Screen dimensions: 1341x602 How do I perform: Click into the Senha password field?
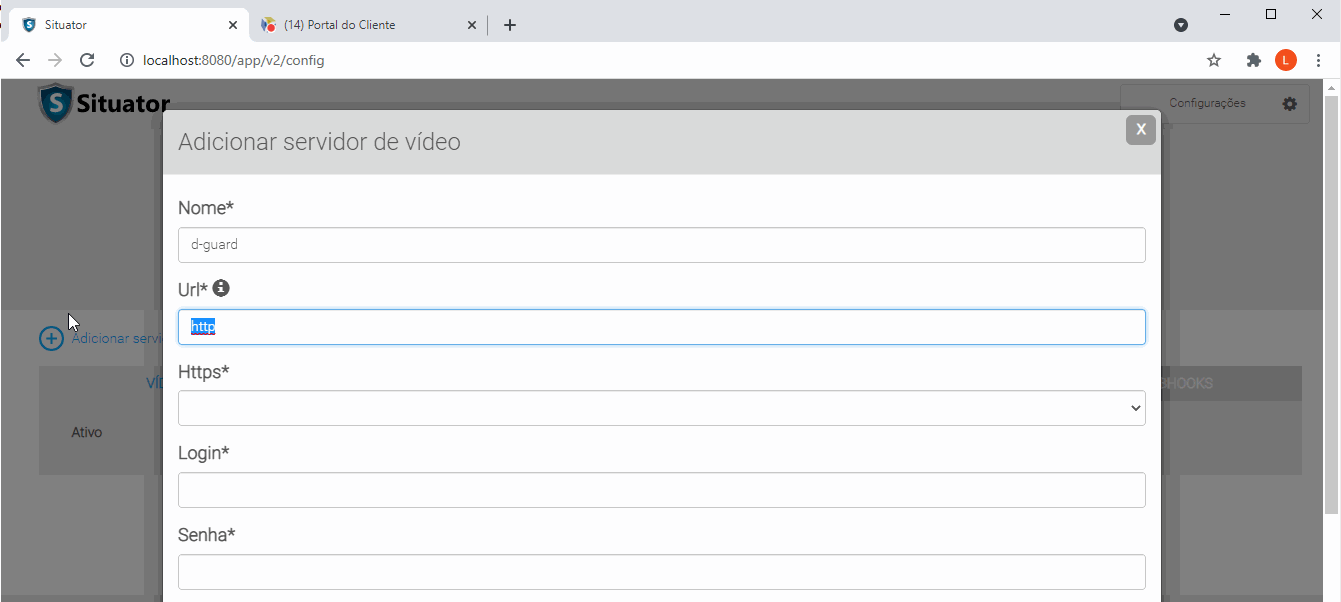point(661,572)
